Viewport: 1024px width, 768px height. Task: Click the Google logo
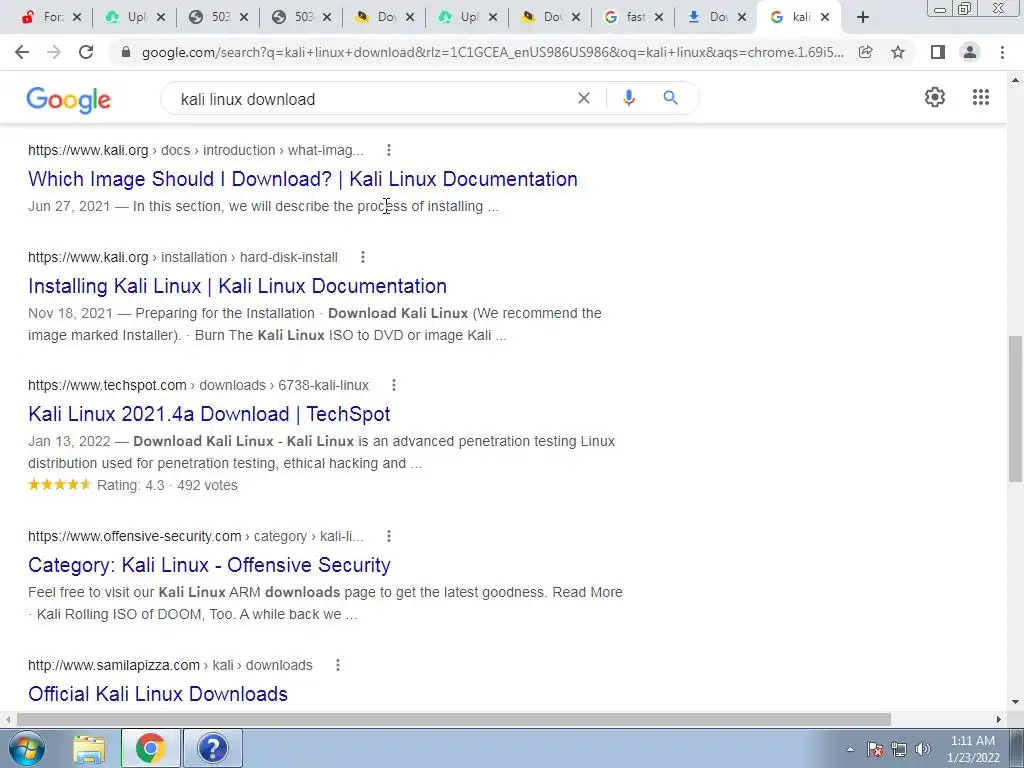pyautogui.click(x=69, y=100)
